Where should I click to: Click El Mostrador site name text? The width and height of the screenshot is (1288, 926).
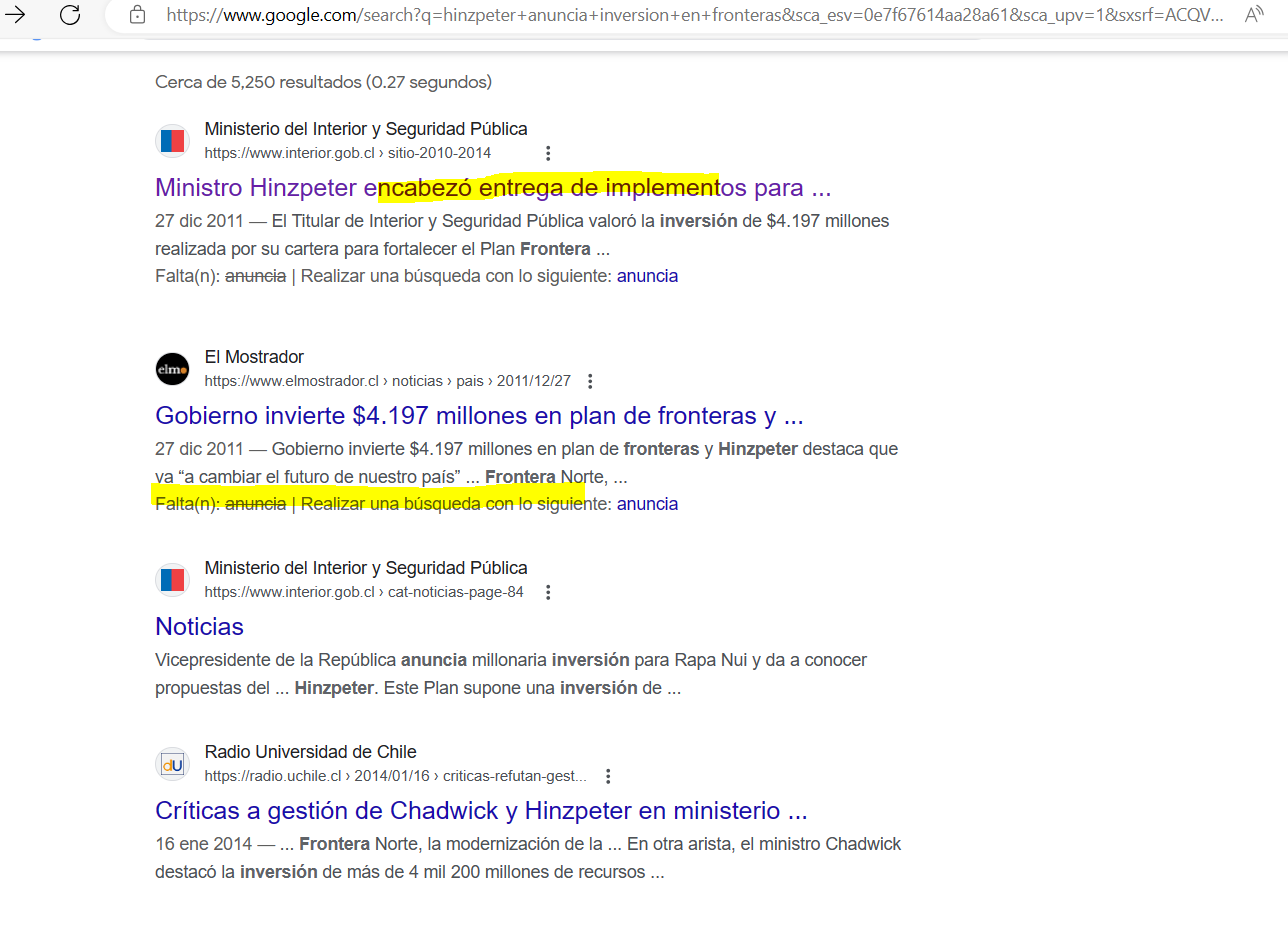pyautogui.click(x=254, y=357)
